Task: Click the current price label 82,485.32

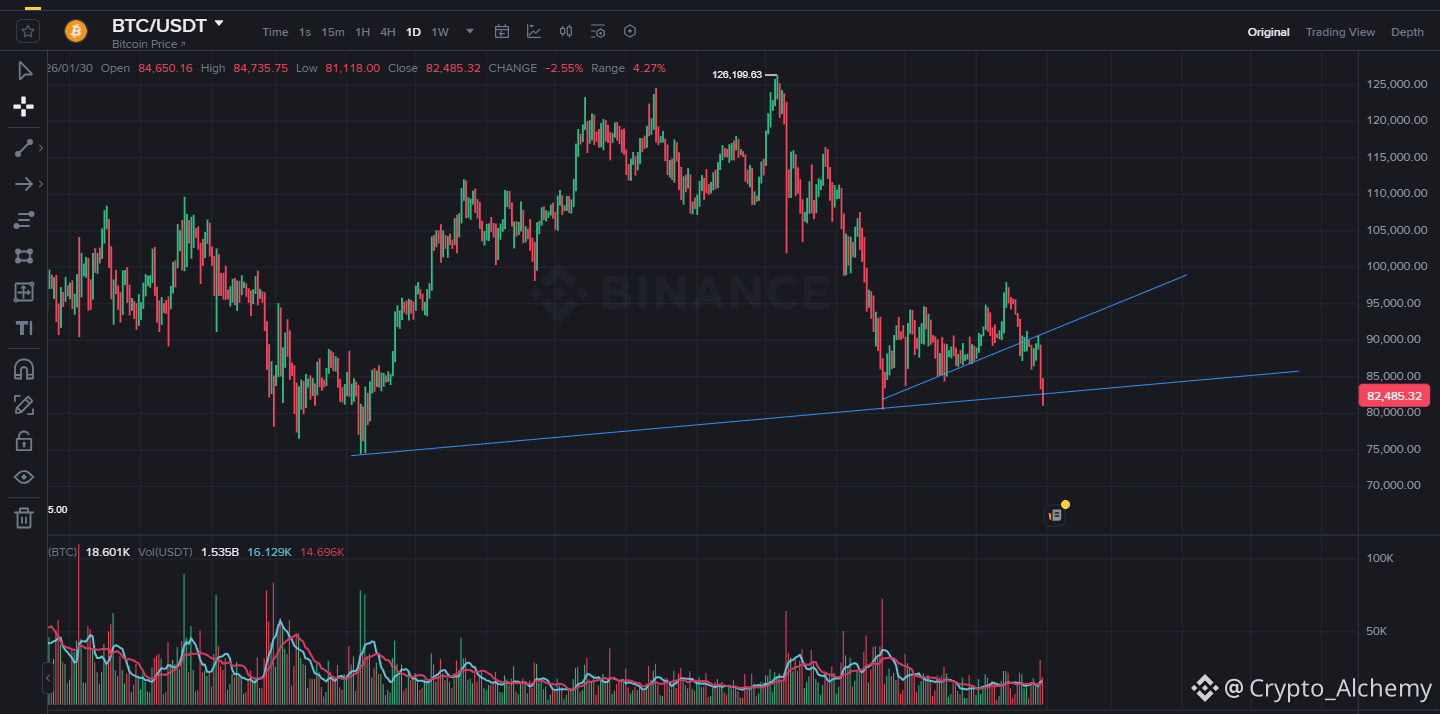Action: coord(1395,396)
